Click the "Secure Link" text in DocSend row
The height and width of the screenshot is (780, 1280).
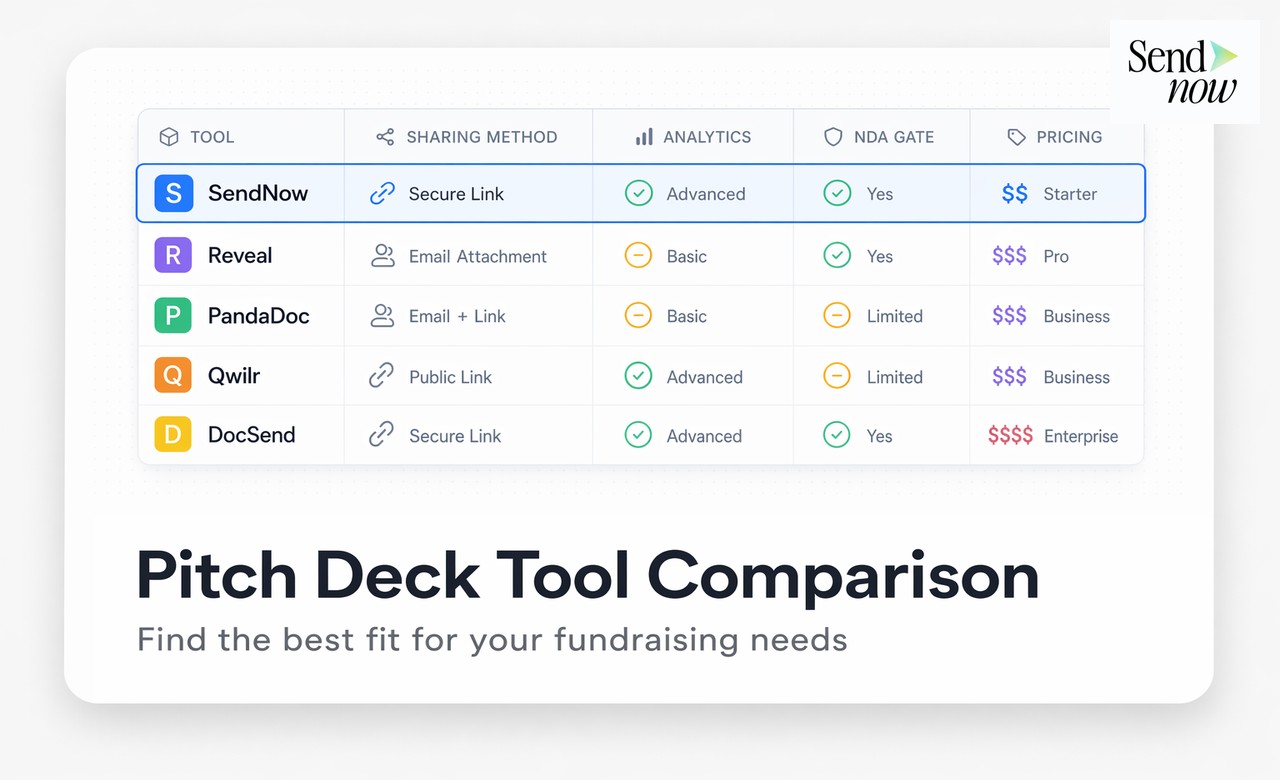[x=454, y=435]
